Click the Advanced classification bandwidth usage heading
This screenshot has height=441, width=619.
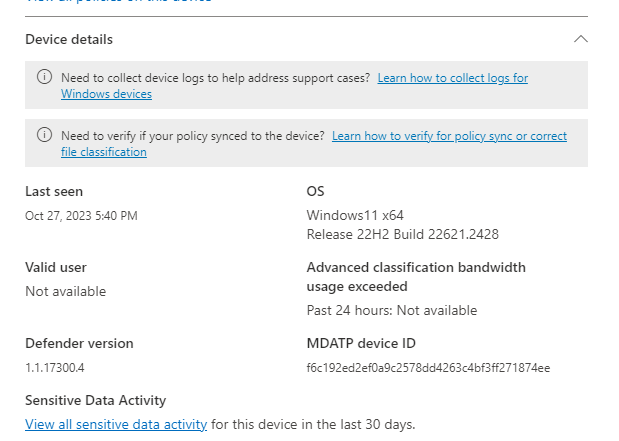(x=415, y=276)
